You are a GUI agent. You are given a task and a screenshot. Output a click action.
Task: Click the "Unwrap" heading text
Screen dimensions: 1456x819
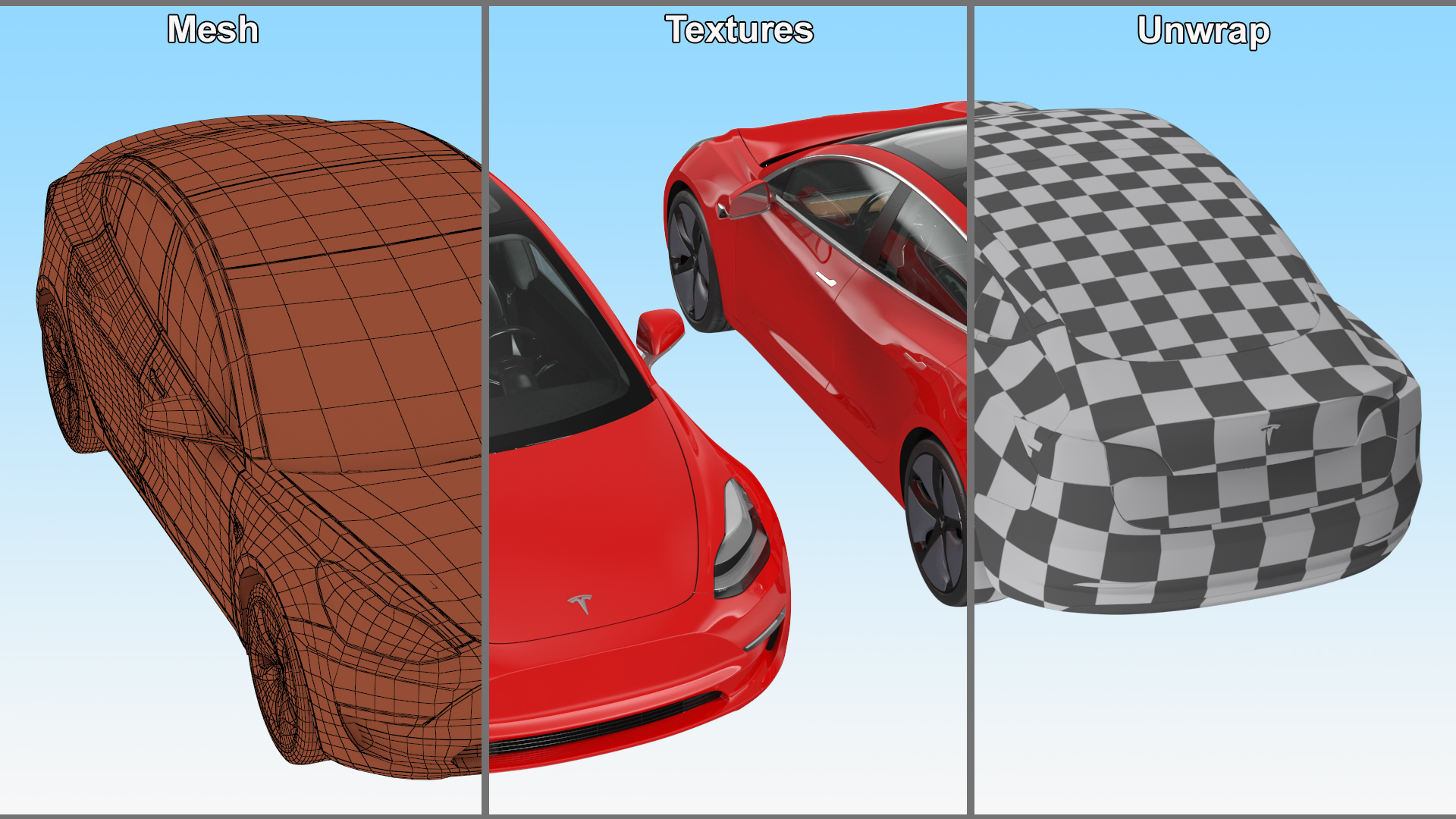click(x=1203, y=31)
